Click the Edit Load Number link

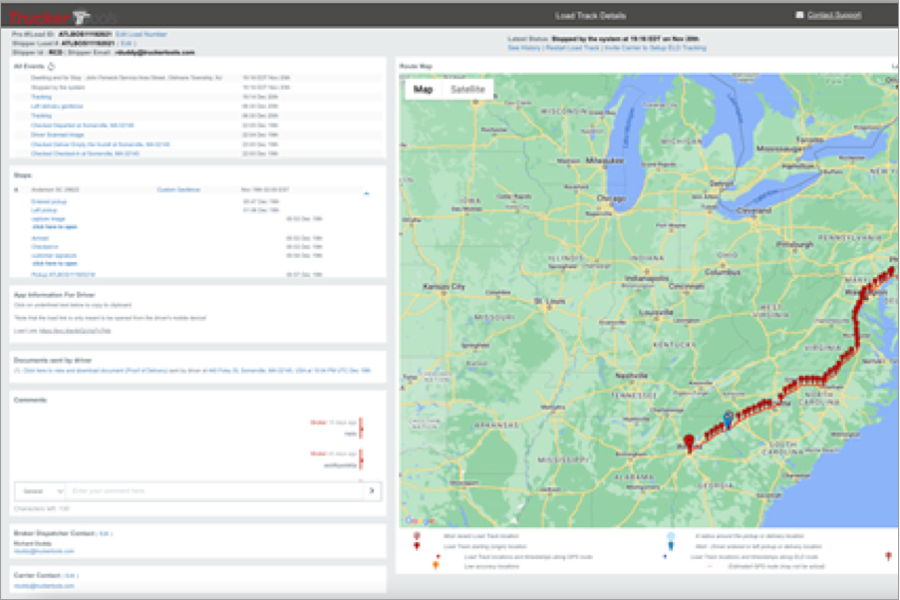(139, 35)
